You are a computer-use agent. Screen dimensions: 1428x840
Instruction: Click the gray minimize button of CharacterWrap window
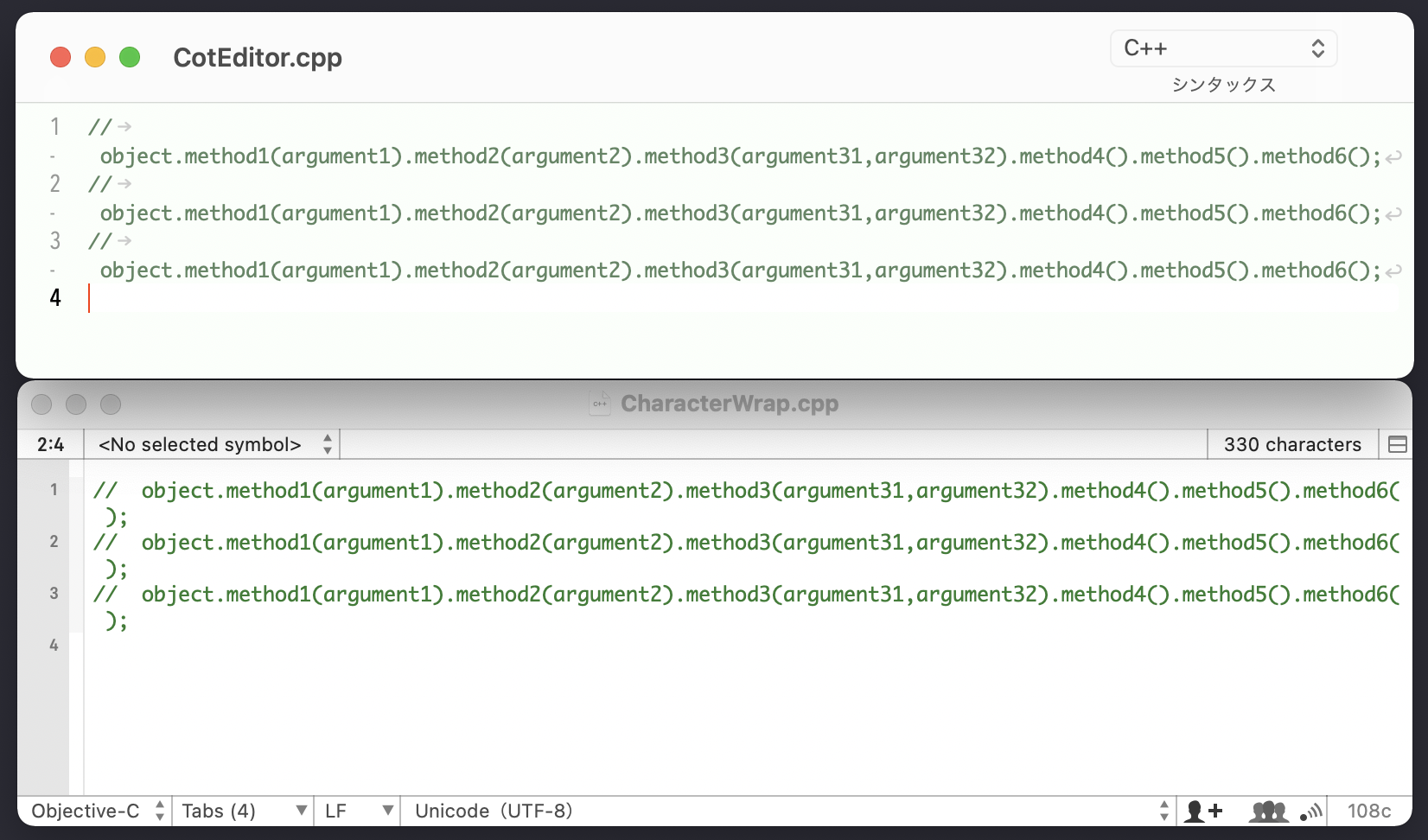point(76,404)
